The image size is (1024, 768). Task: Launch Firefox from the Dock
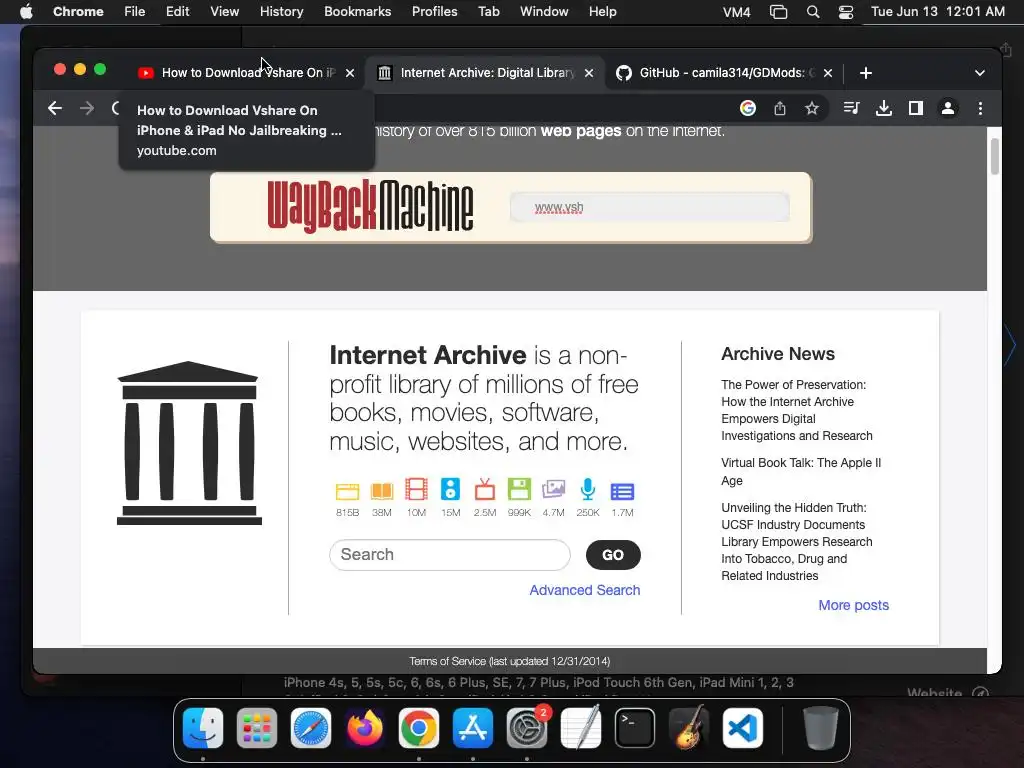[365, 728]
